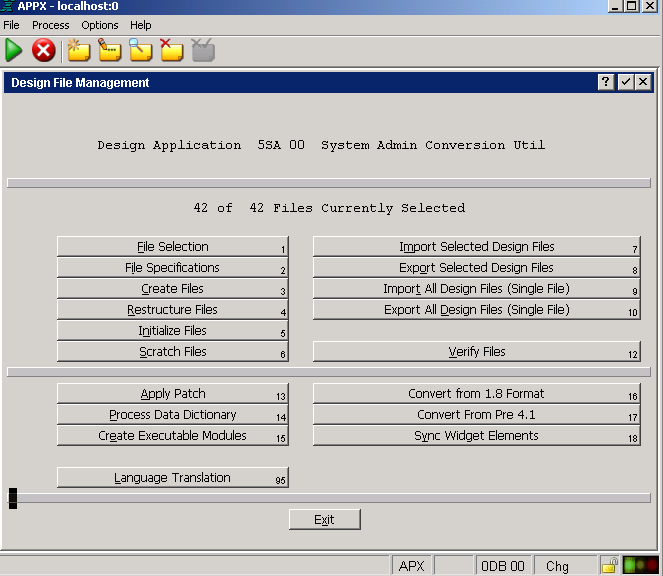Click the Language Translation button
This screenshot has width=663, height=576.
point(173,477)
